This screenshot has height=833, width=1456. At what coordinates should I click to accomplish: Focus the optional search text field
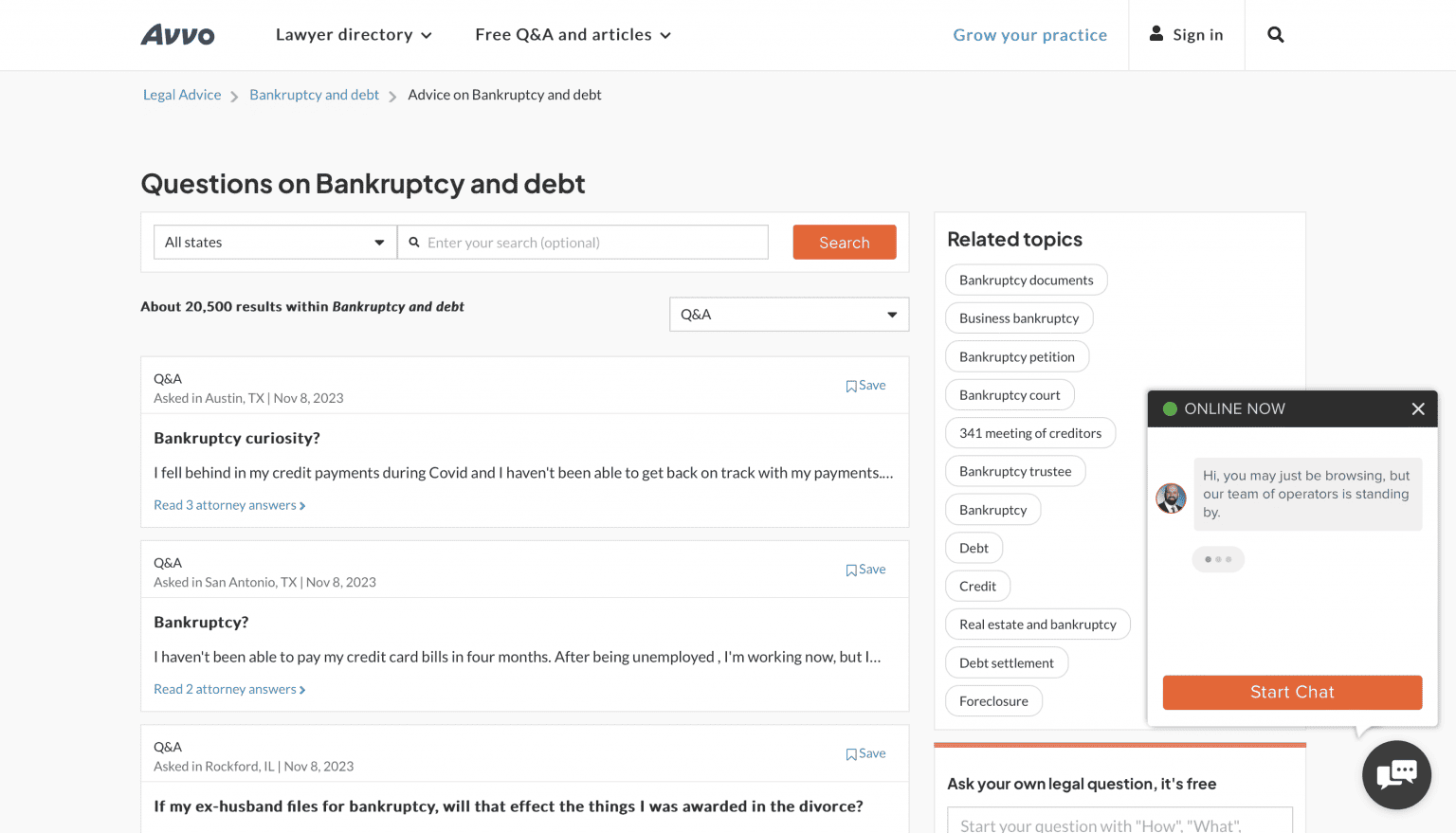(x=592, y=243)
